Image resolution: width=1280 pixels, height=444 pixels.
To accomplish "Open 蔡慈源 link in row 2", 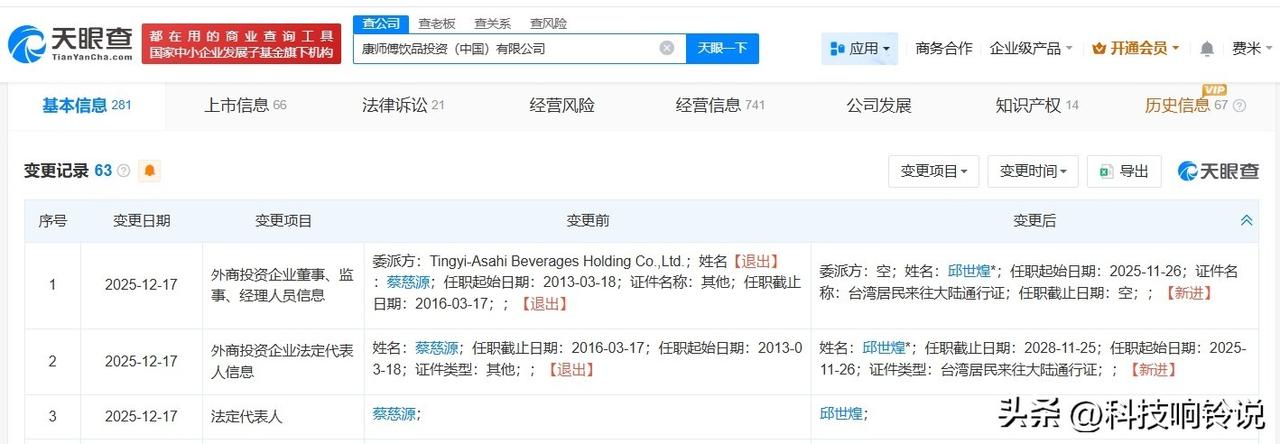I will pos(437,348).
